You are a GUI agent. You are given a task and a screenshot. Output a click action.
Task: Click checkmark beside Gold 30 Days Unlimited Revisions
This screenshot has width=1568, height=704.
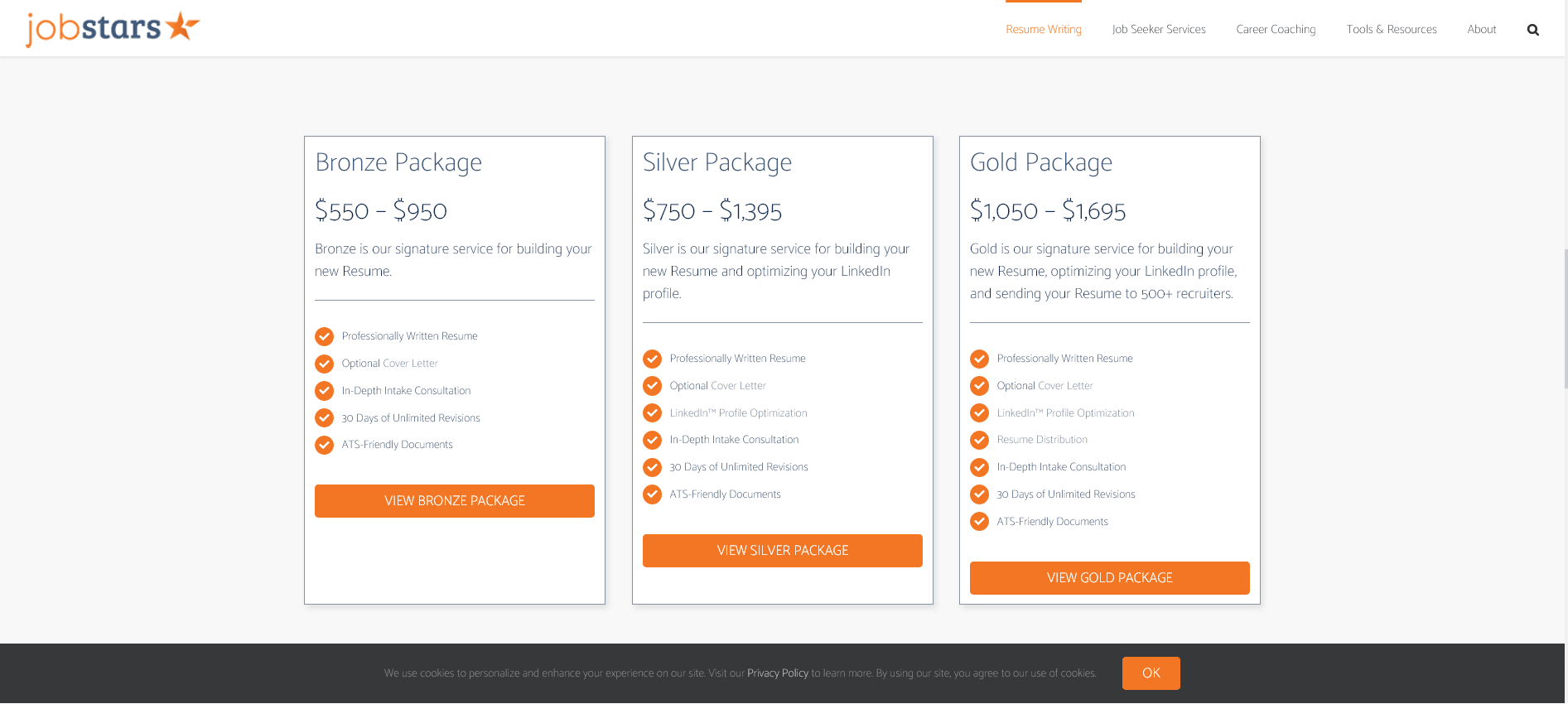point(980,494)
